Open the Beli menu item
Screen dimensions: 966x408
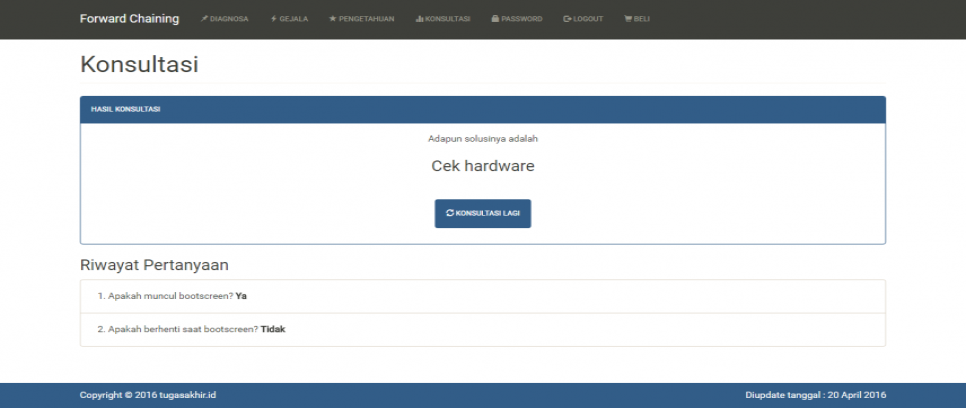click(637, 19)
